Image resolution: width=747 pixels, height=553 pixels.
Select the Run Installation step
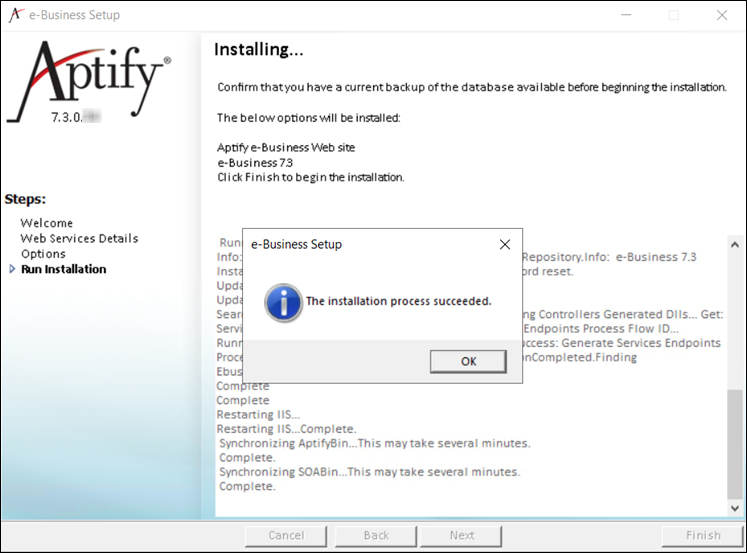click(x=63, y=269)
